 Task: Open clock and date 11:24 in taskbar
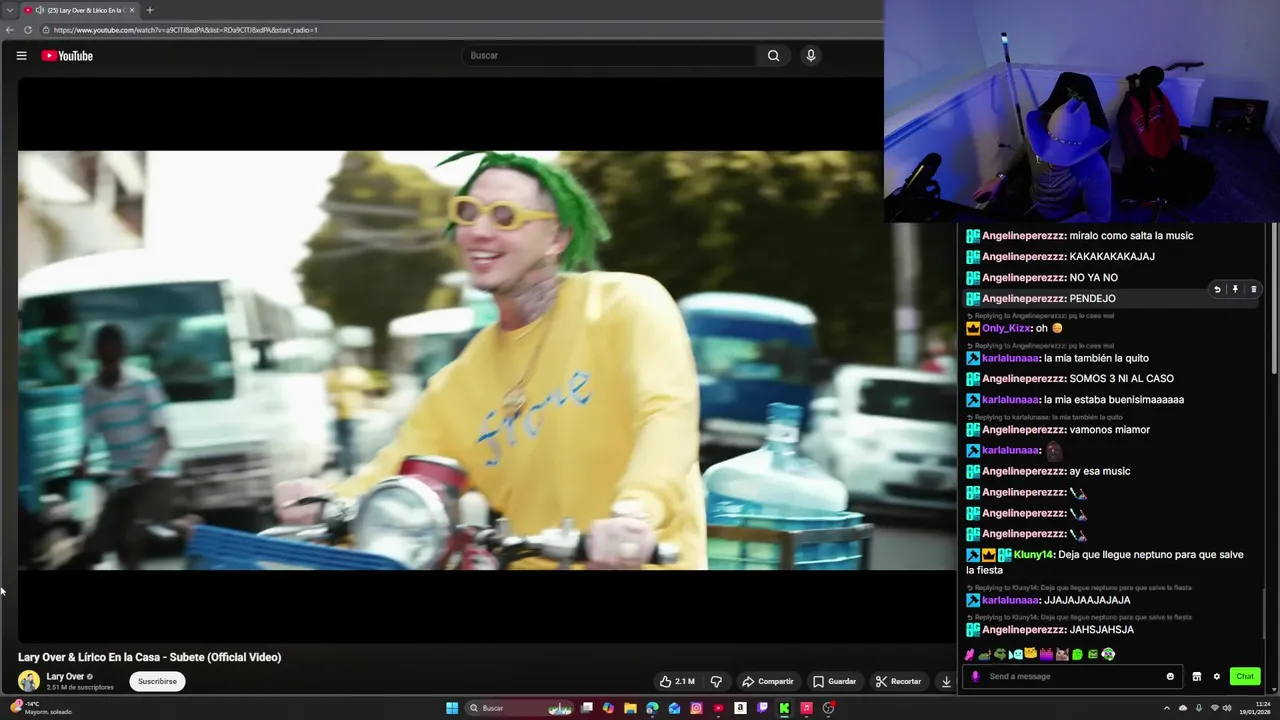click(1255, 708)
